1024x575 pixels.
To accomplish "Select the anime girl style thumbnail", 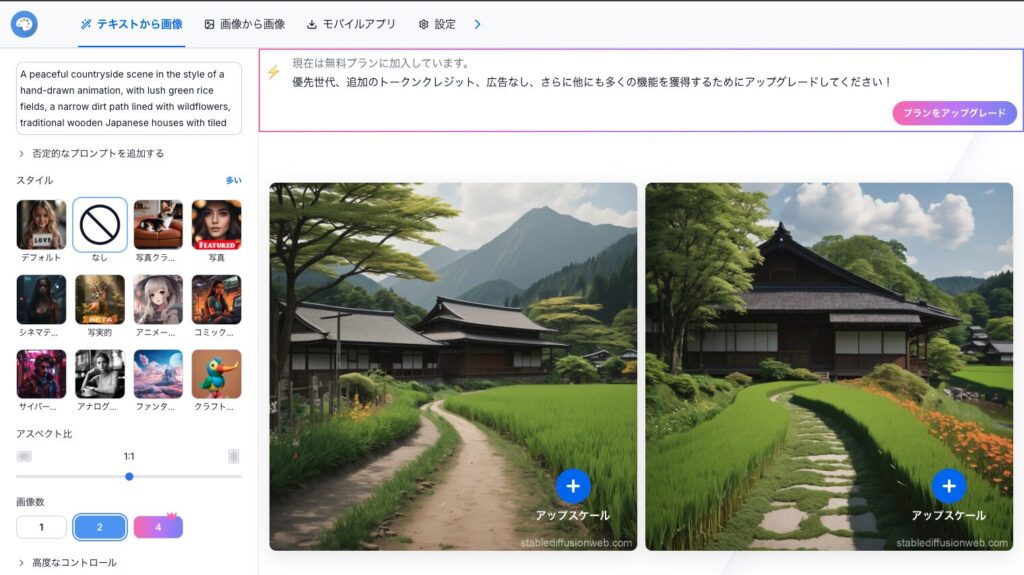I will (x=158, y=300).
